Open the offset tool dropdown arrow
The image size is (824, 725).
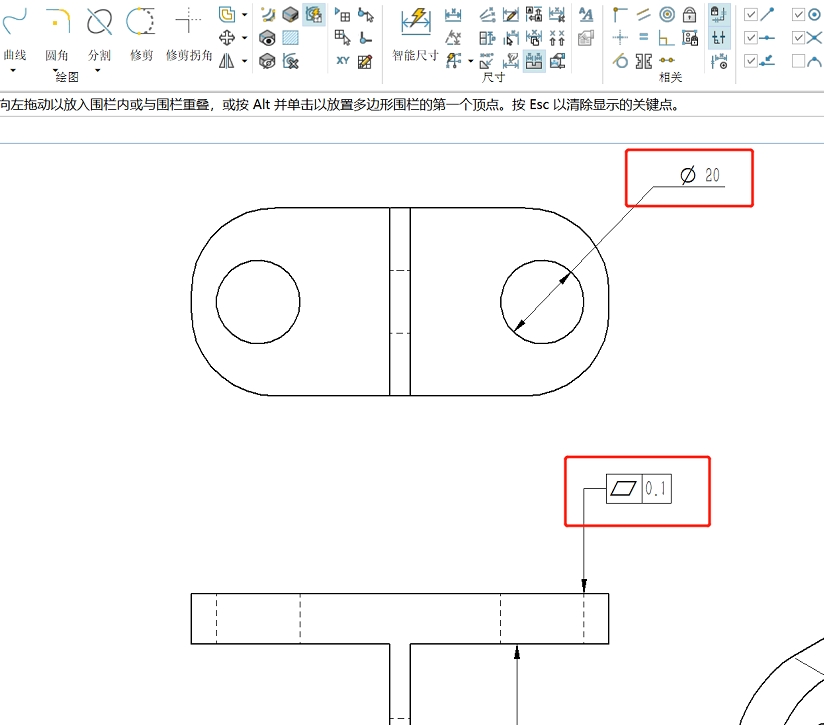[x=244, y=14]
